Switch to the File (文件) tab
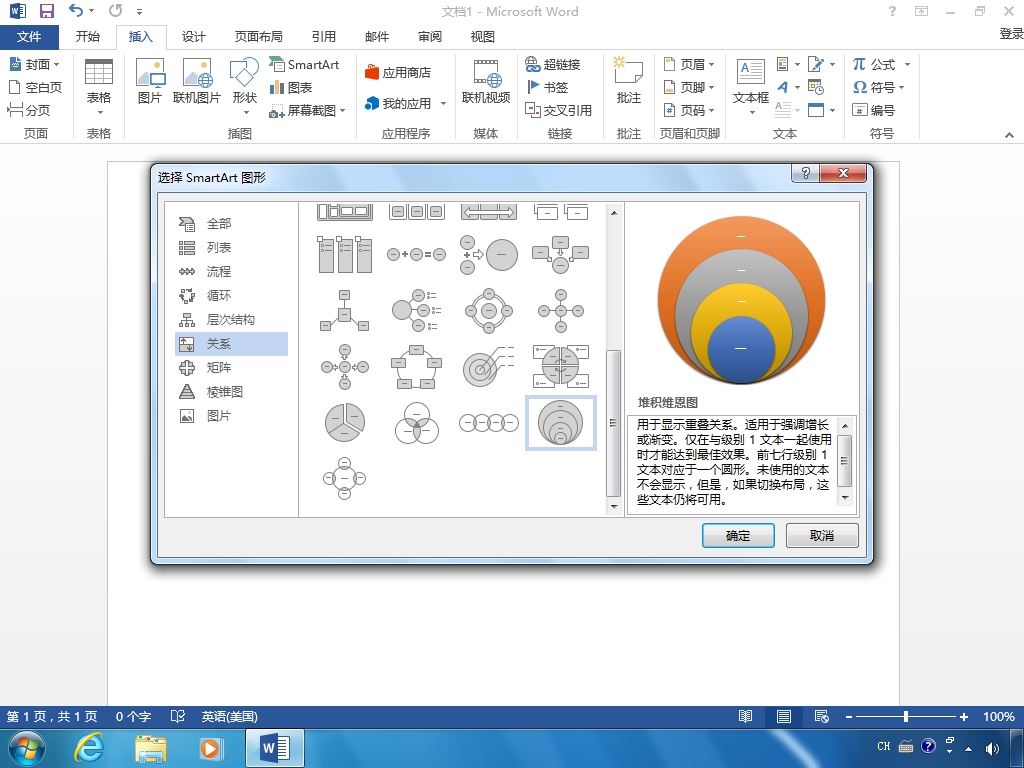 pyautogui.click(x=29, y=37)
